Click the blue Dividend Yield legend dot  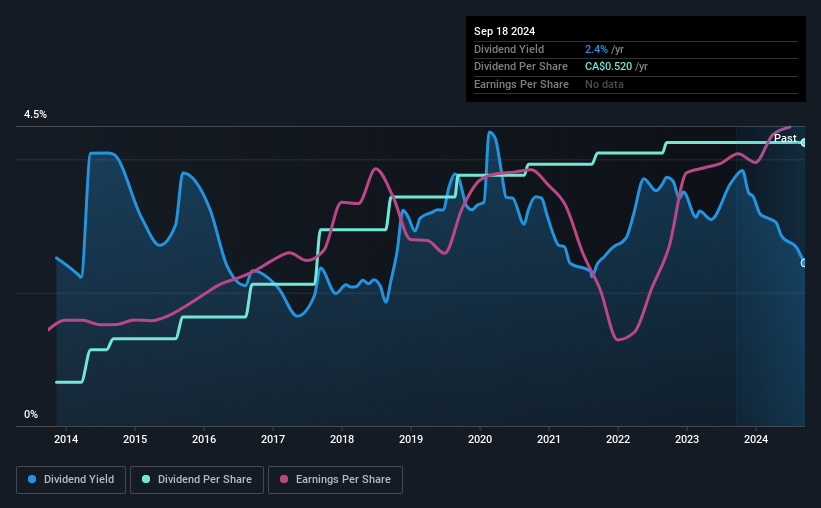pyautogui.click(x=32, y=479)
